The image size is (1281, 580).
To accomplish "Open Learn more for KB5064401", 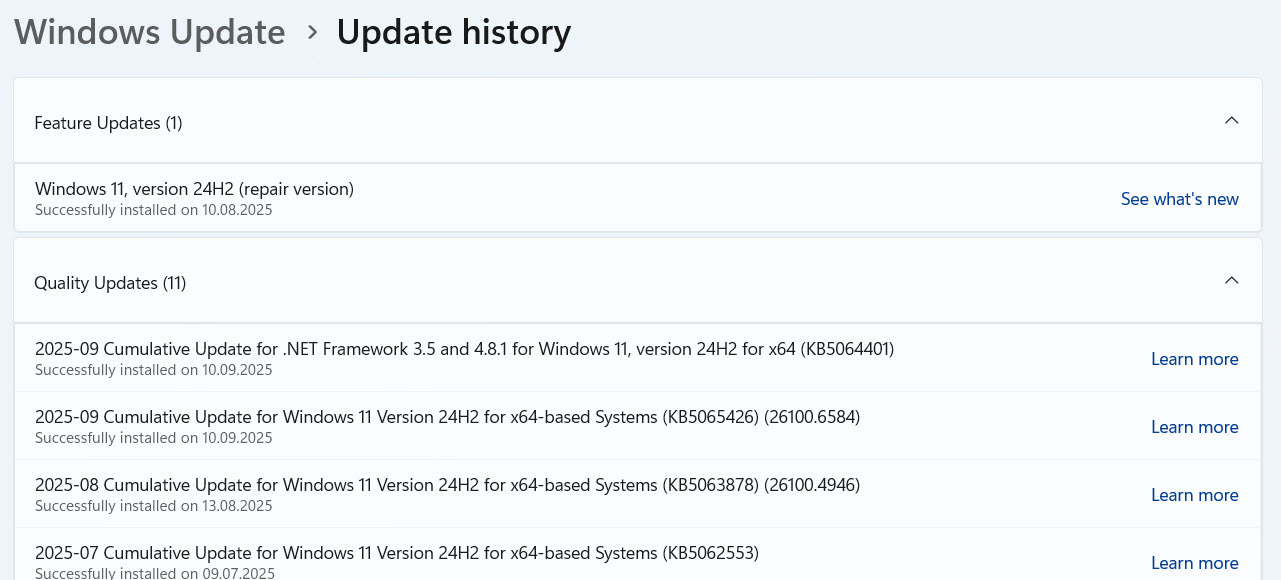I will click(x=1195, y=359).
